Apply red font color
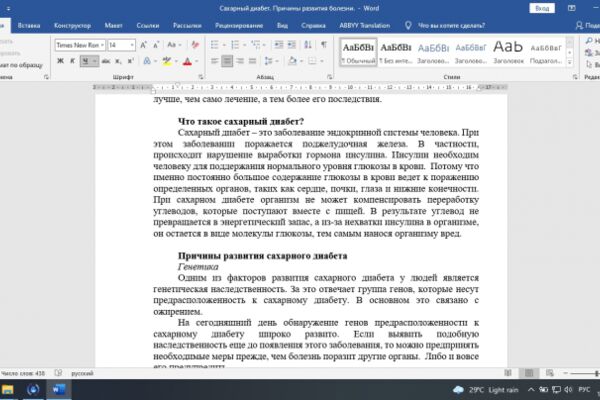The image size is (600, 400). point(188,61)
